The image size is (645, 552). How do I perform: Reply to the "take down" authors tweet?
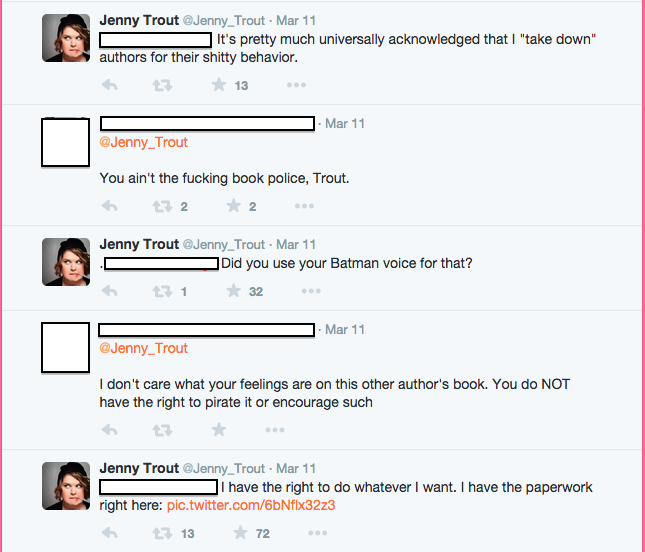click(110, 85)
